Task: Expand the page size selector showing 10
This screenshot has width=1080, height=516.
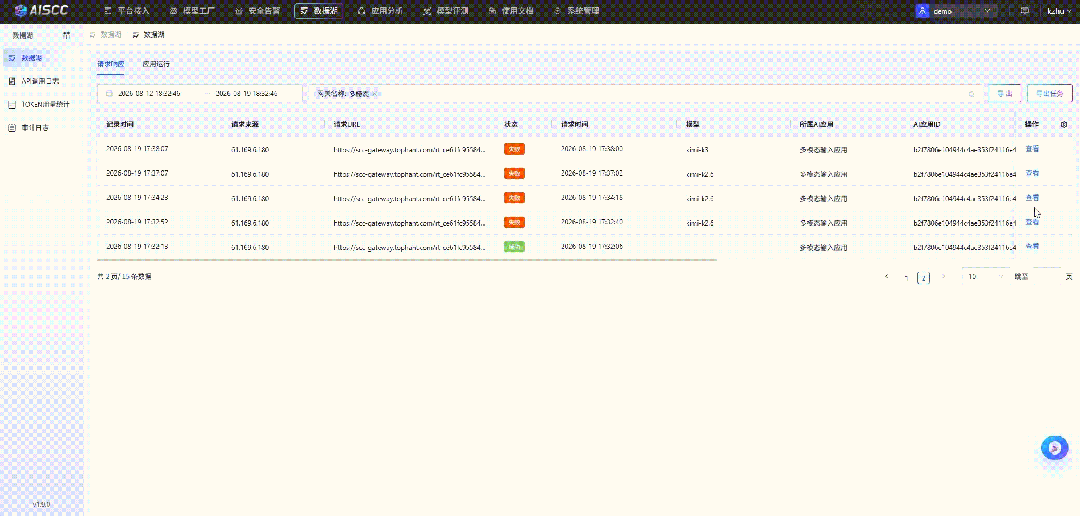Action: tap(986, 276)
